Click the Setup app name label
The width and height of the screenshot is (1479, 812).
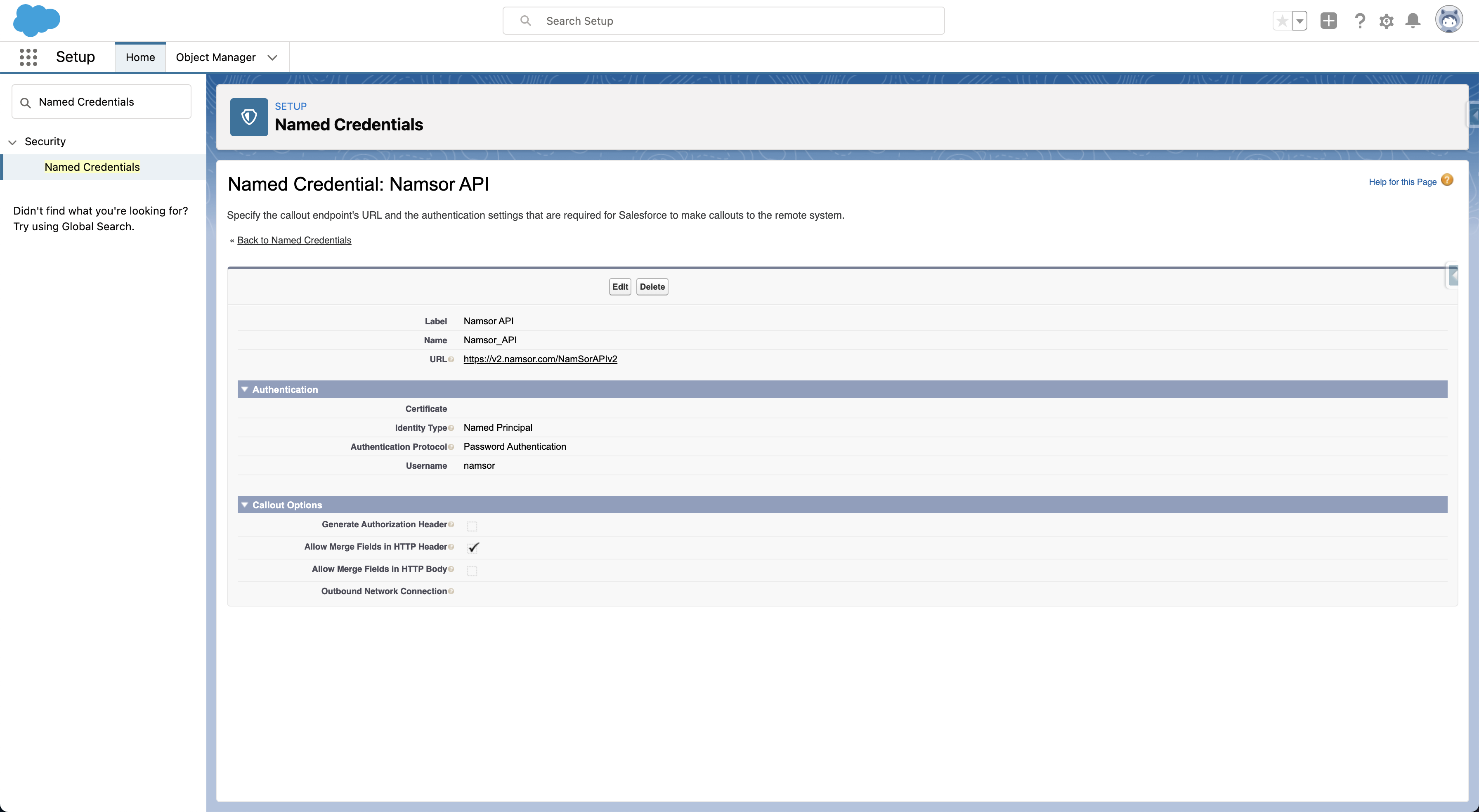click(75, 57)
